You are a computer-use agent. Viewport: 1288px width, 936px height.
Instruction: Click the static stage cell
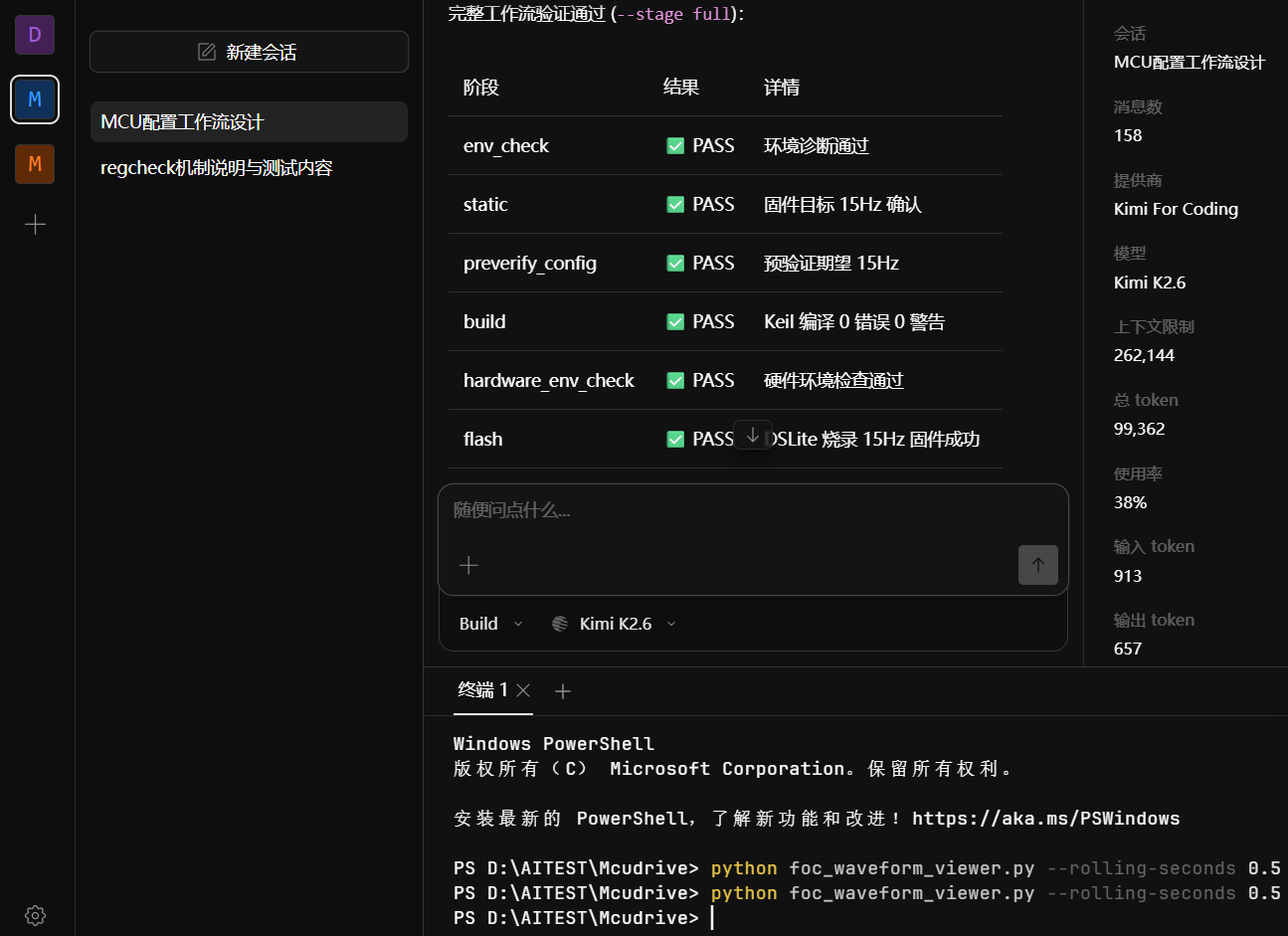pos(485,205)
